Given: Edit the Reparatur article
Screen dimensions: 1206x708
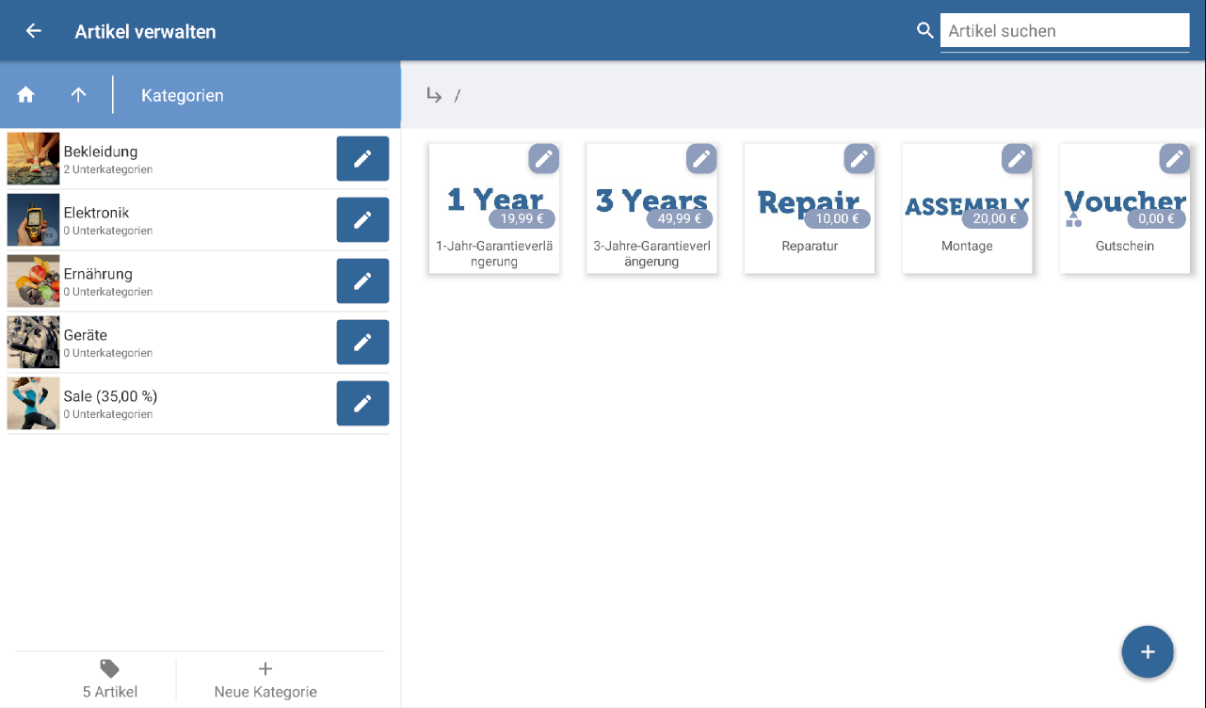Looking at the screenshot, I should 859,158.
